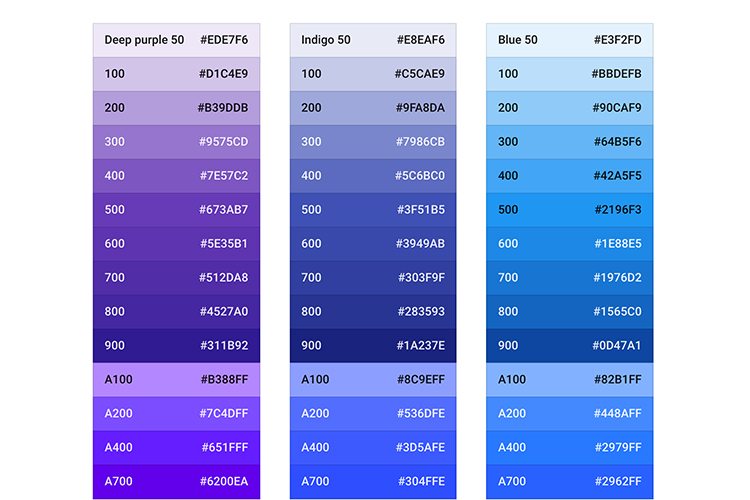The image size is (750, 500).
Task: Pick the Indigo 500 #3F51B5 swatch
Action: 373,210
